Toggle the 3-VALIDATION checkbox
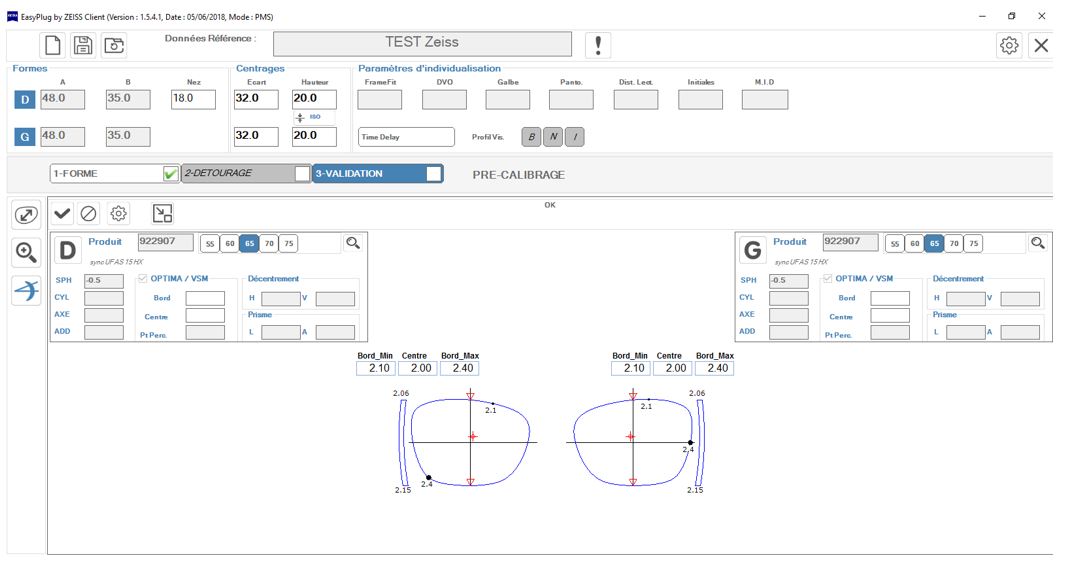1066x563 pixels. (433, 174)
